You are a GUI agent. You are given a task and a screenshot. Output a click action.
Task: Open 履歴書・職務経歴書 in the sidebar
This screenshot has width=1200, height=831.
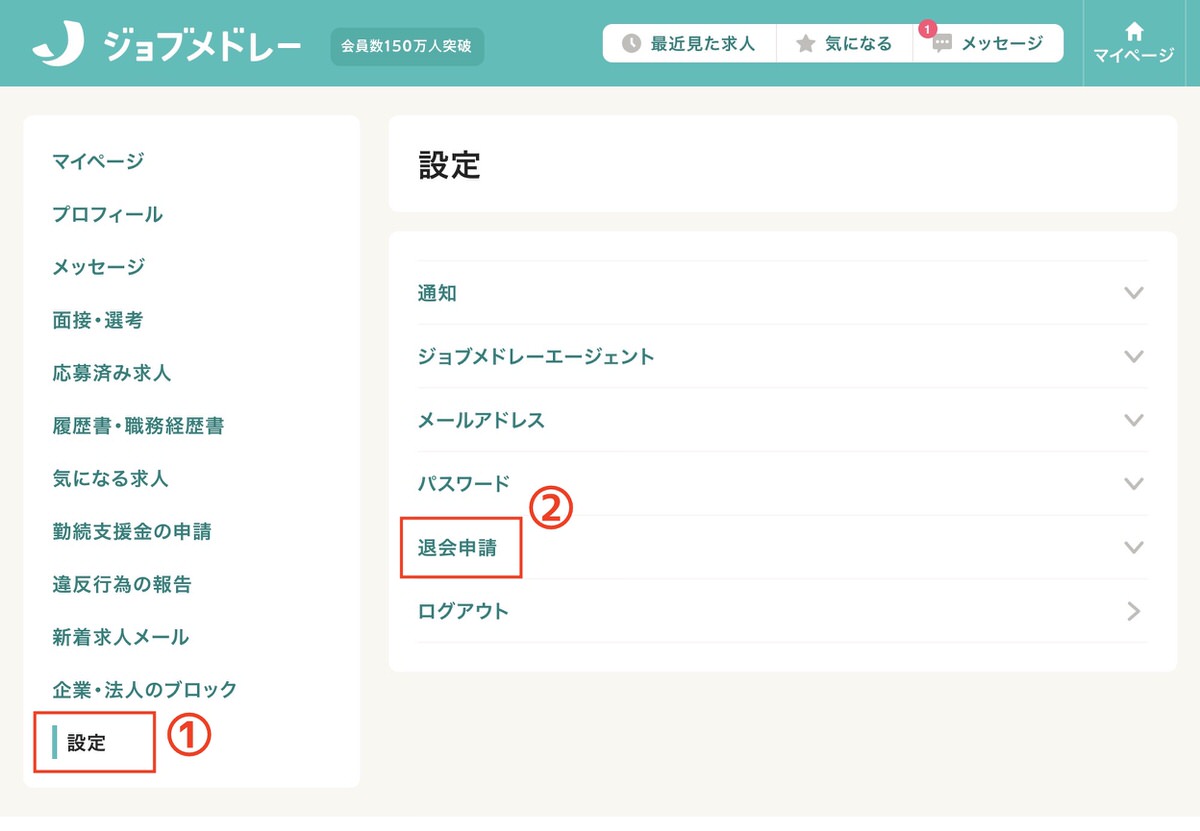pyautogui.click(x=138, y=426)
